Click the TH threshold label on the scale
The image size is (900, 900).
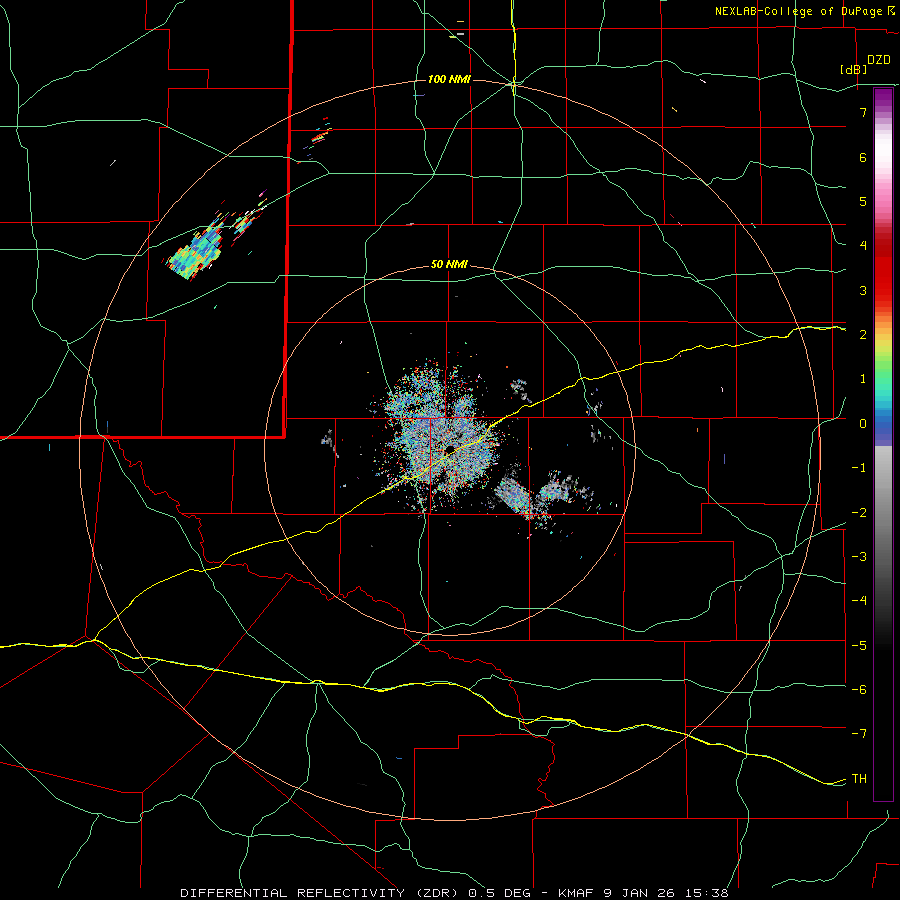point(859,779)
